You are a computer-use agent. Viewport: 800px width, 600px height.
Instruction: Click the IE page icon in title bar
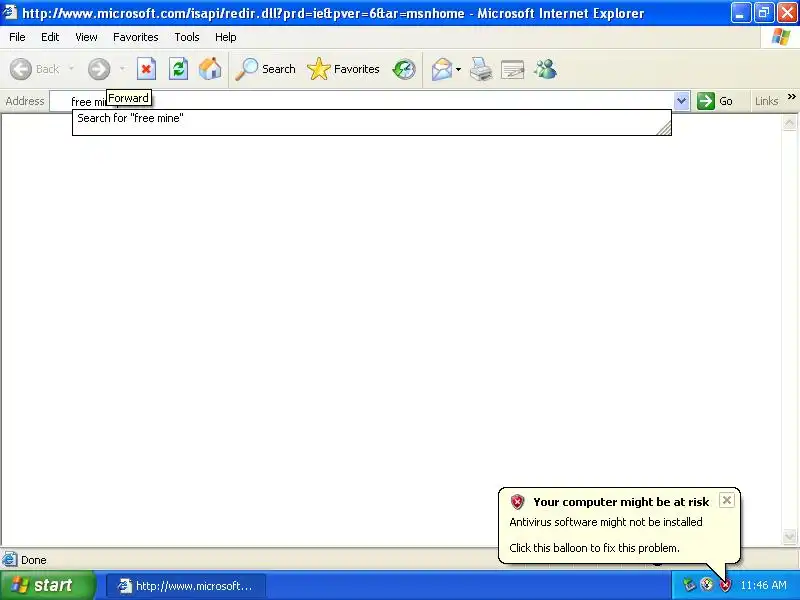pos(10,12)
